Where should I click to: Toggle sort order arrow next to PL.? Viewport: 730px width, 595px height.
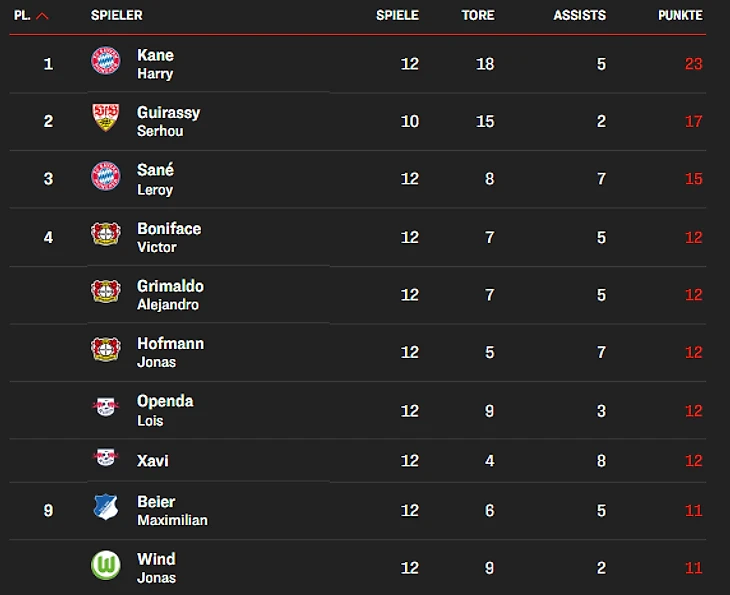42,16
